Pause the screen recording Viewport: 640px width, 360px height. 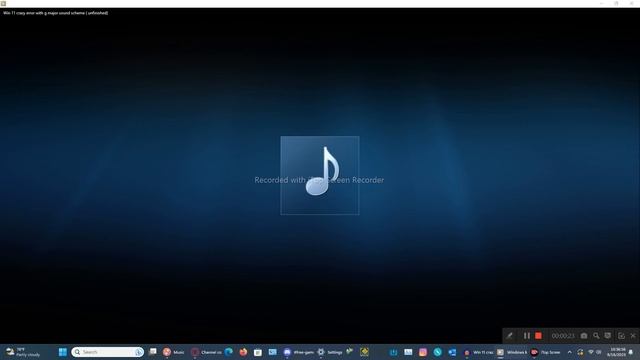[x=527, y=336]
